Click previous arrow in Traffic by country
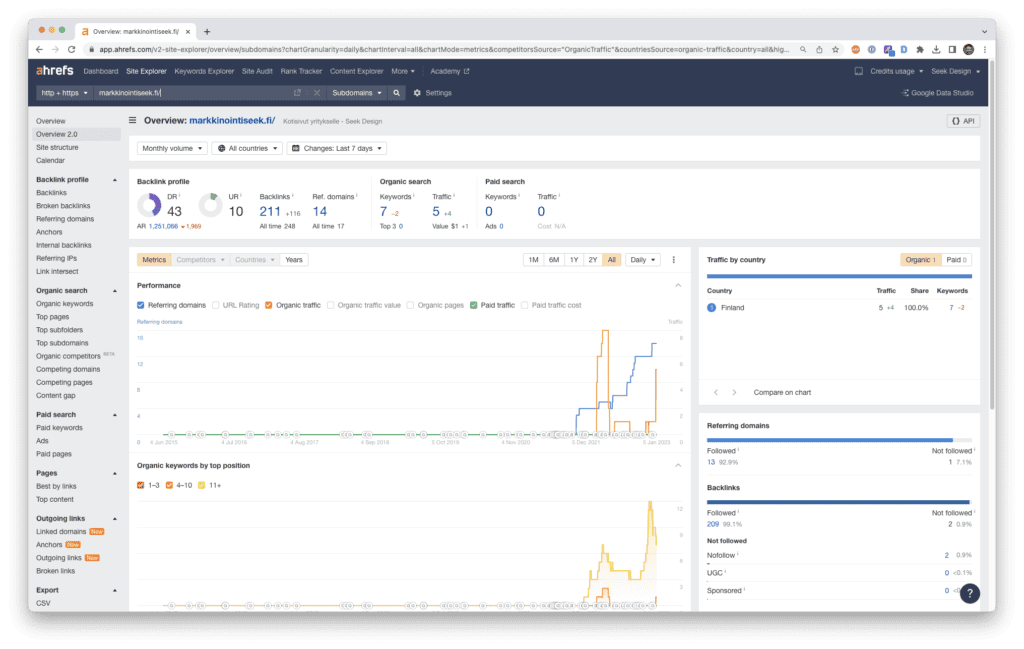The width and height of the screenshot is (1024, 649). (716, 392)
